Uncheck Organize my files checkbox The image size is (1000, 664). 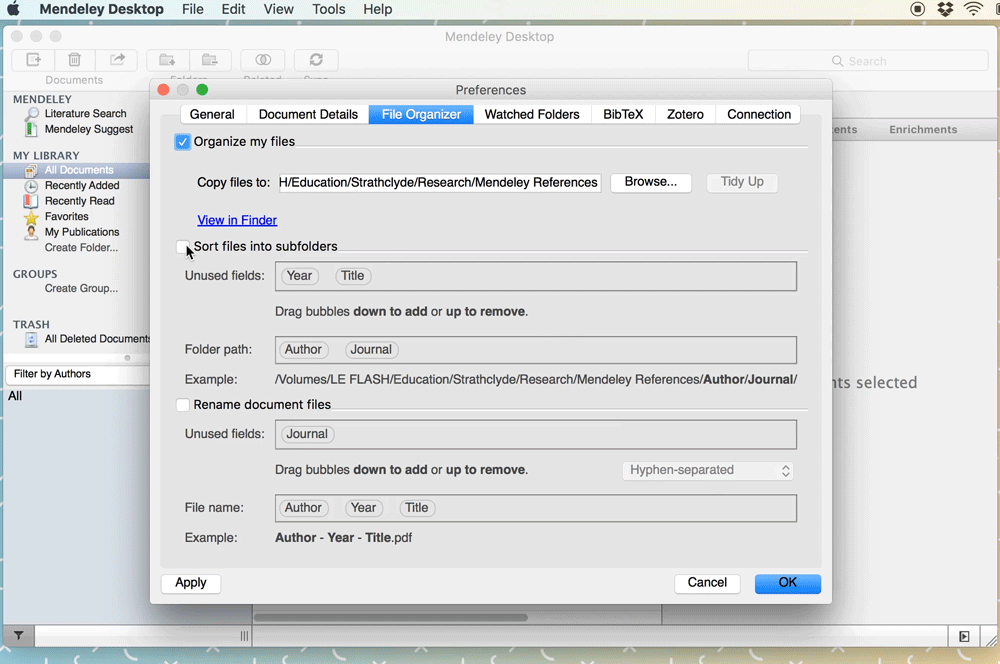182,142
